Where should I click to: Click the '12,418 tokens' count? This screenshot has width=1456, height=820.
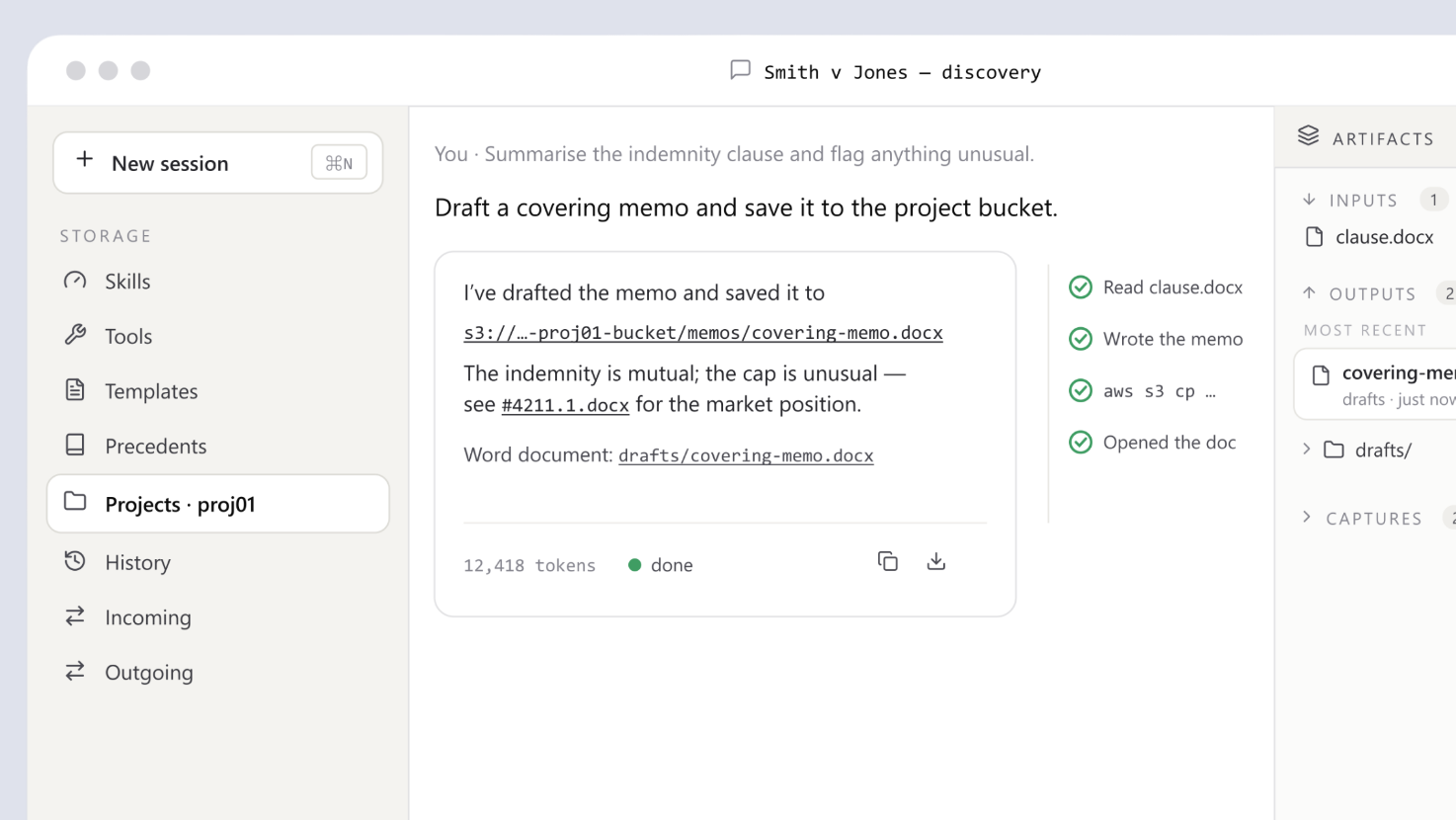click(x=529, y=565)
